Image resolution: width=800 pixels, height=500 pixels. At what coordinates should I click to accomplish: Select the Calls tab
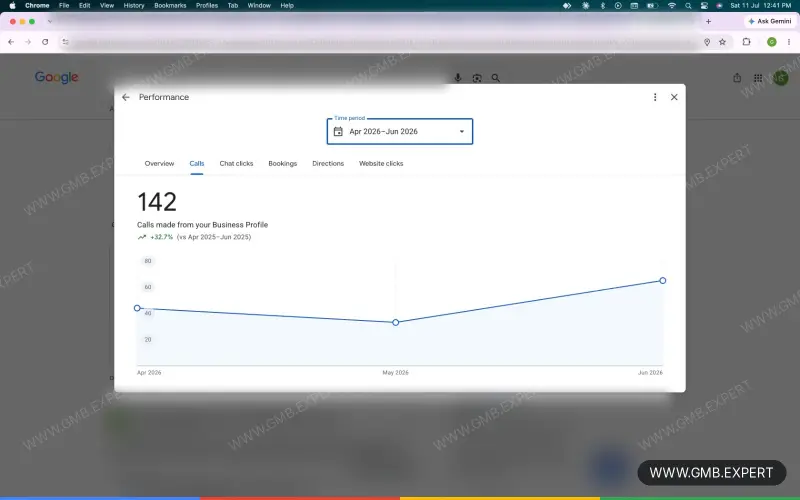(x=196, y=163)
